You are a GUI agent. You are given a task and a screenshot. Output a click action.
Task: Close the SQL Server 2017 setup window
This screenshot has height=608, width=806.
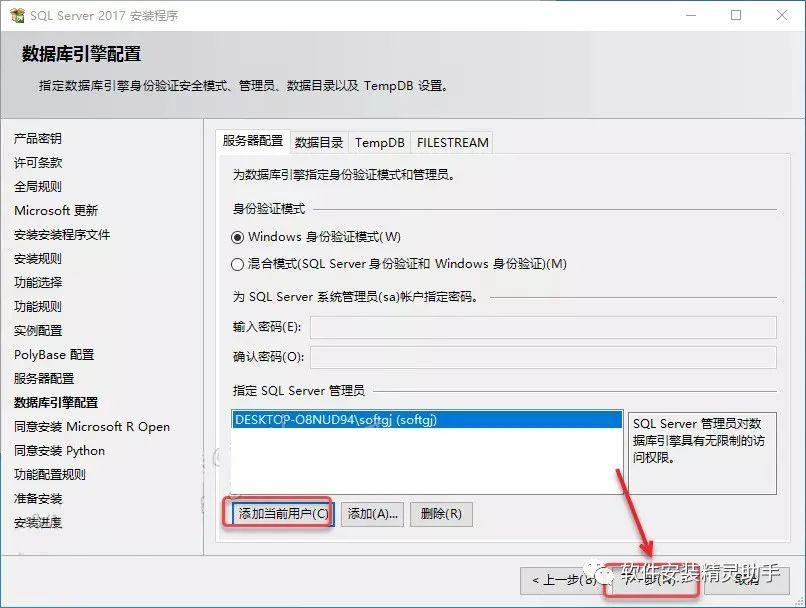point(782,15)
